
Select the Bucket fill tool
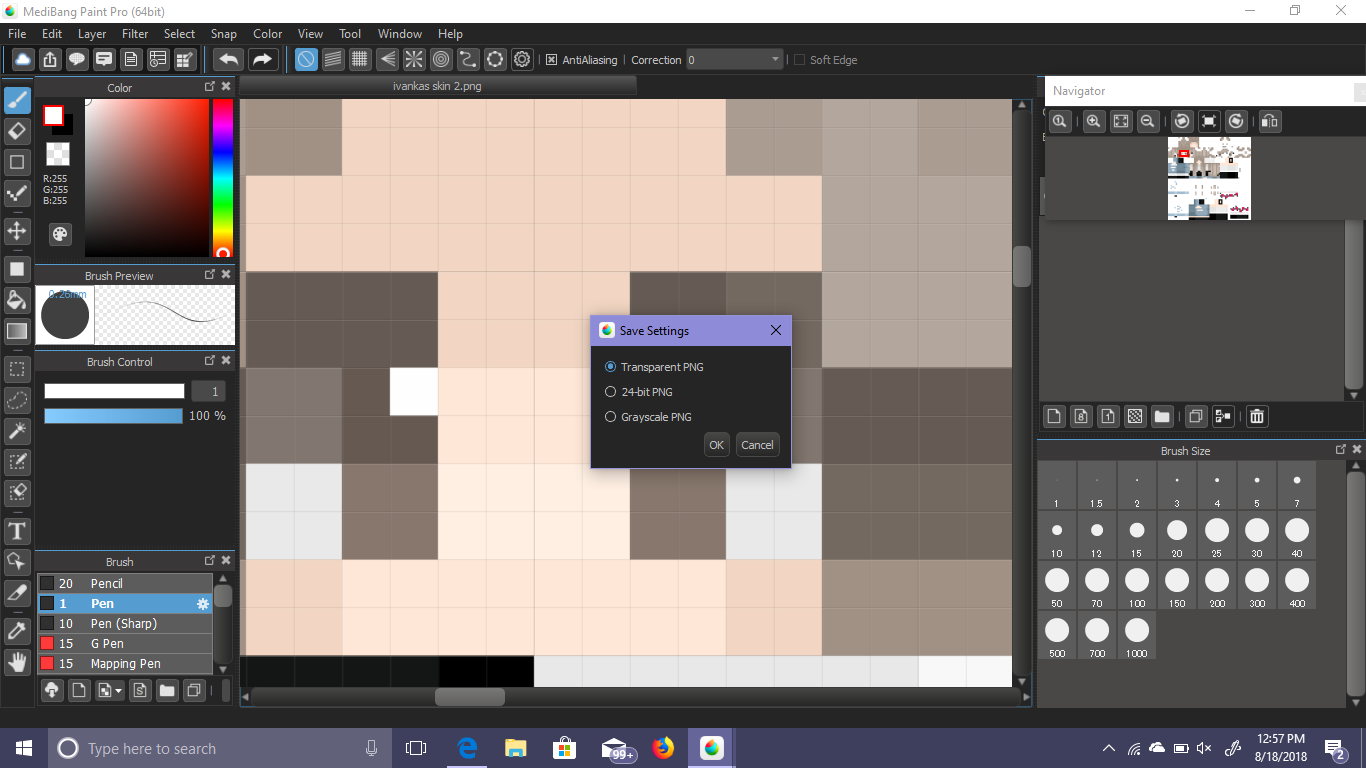click(x=17, y=299)
